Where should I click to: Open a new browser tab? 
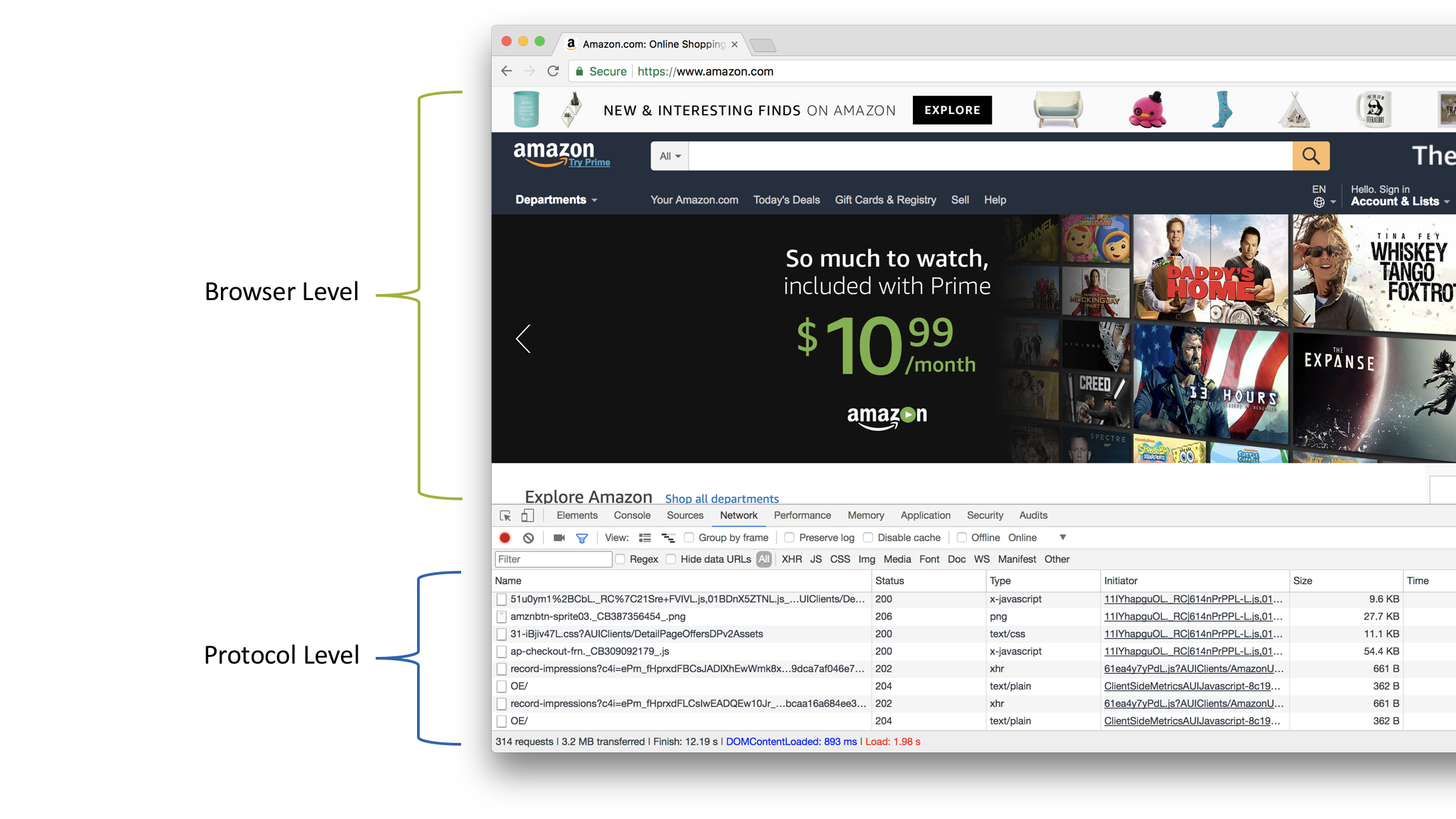click(x=763, y=45)
